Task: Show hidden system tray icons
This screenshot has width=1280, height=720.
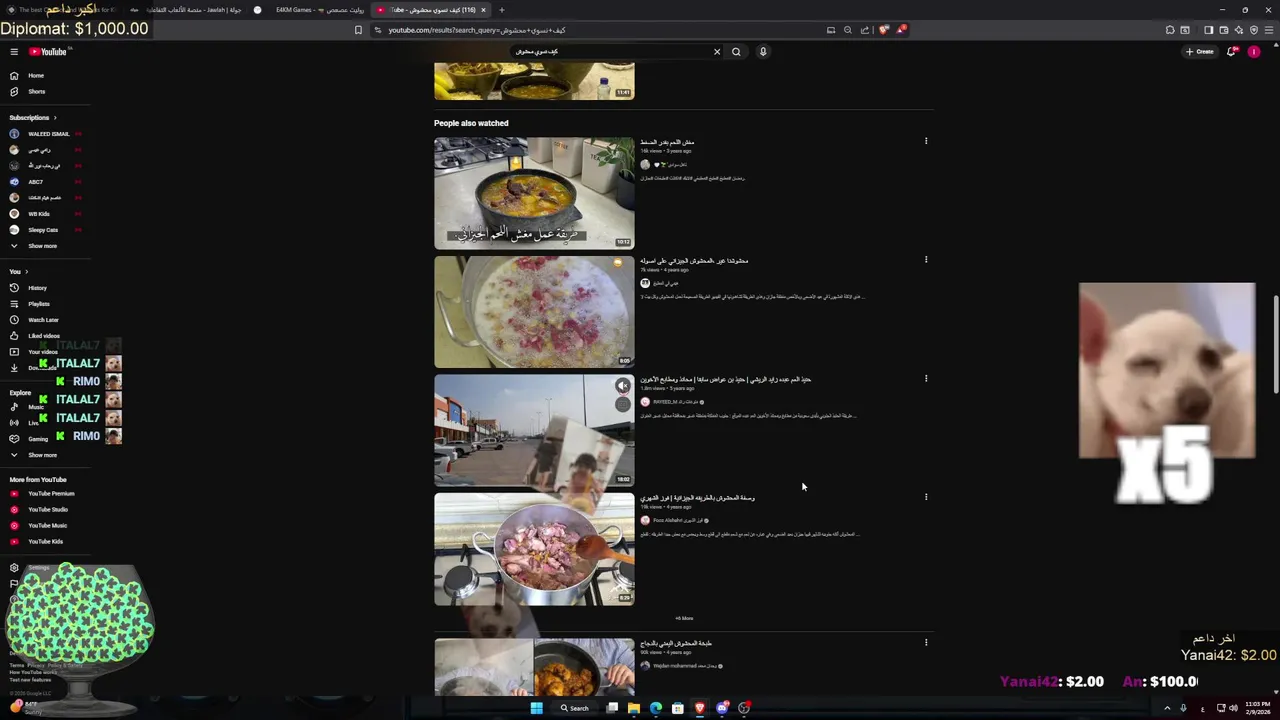Action: pyautogui.click(x=1167, y=708)
